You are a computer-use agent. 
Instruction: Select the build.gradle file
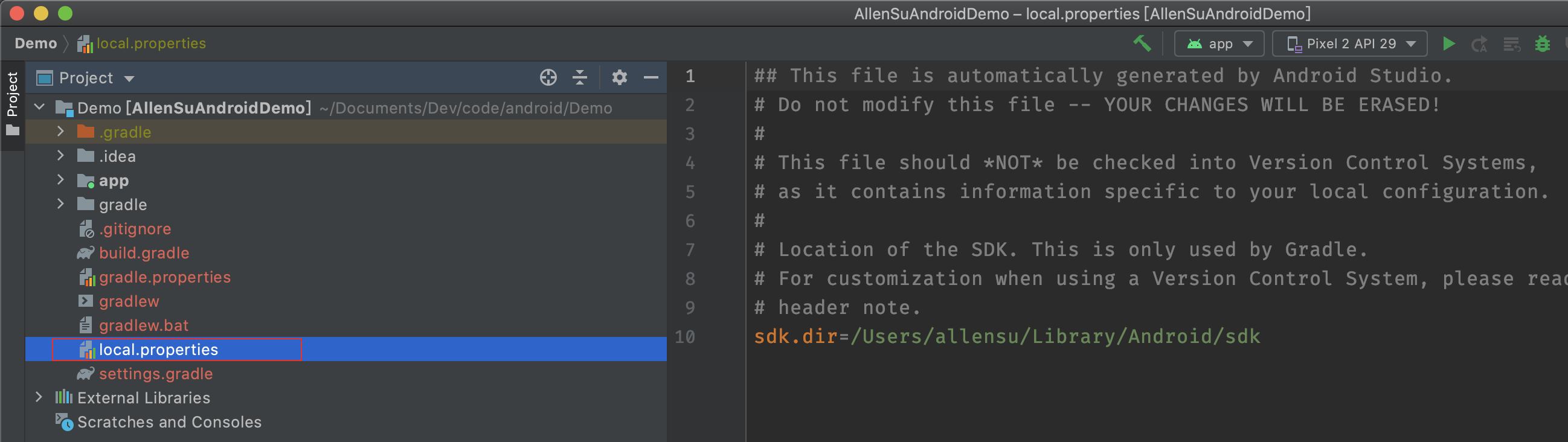[x=345, y=252]
